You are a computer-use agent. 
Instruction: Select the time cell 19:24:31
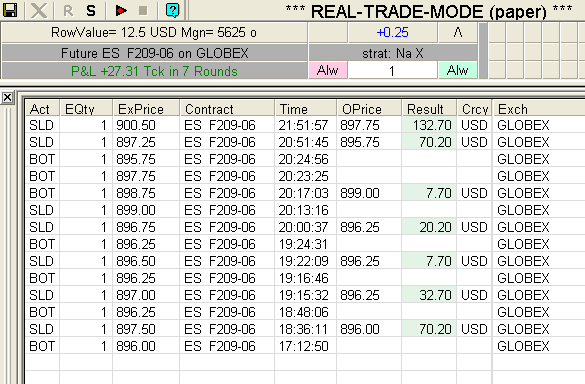coord(306,244)
